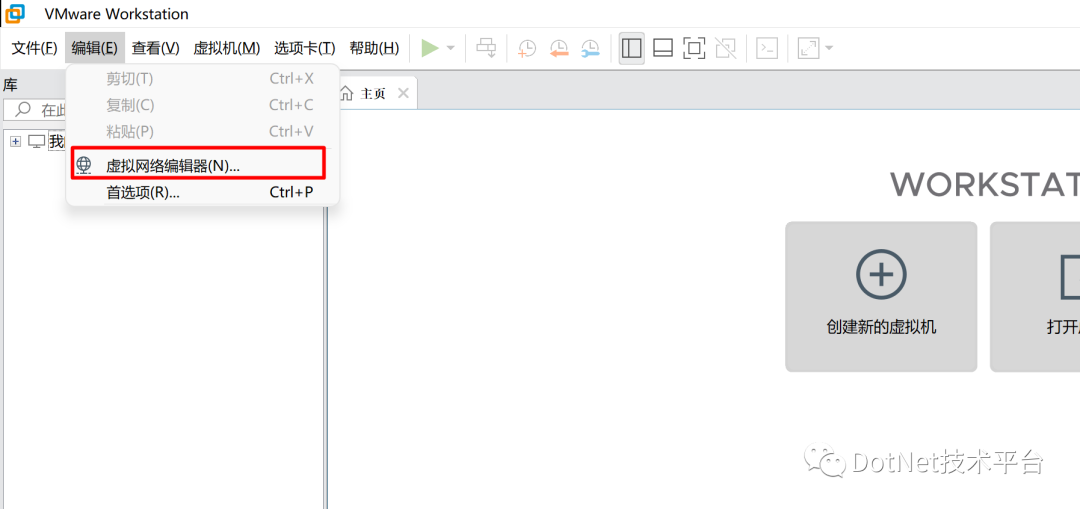Image resolution: width=1080 pixels, height=509 pixels.
Task: Open 首选项(R)... menu entry
Action: point(202,192)
